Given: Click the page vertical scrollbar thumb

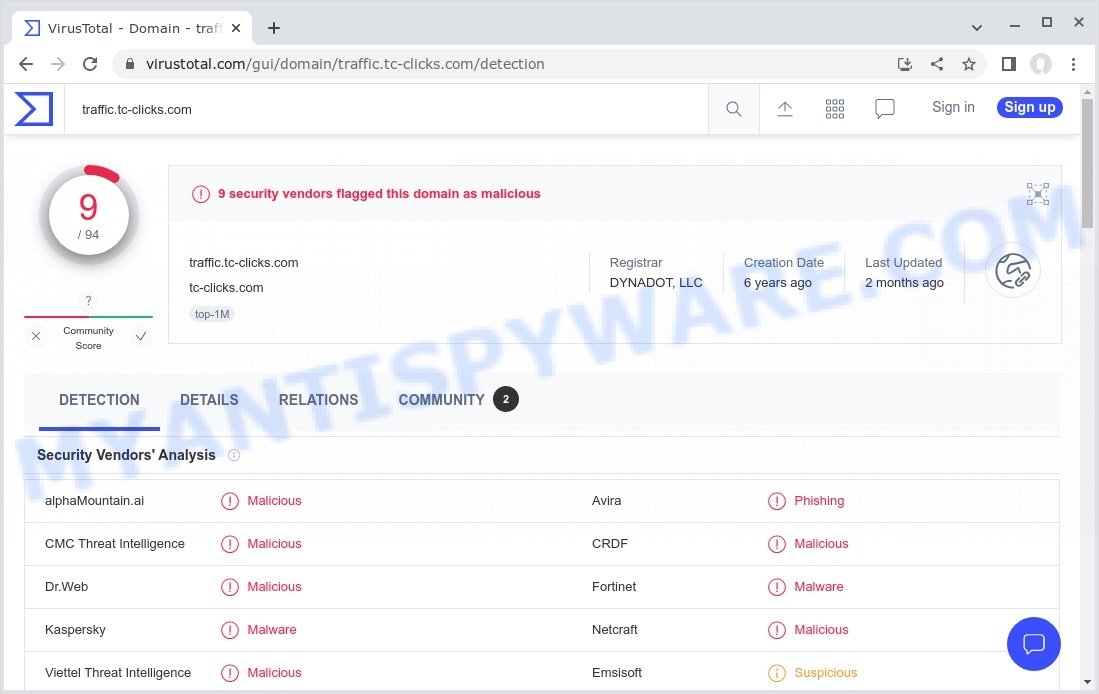Looking at the screenshot, I should (x=1087, y=163).
